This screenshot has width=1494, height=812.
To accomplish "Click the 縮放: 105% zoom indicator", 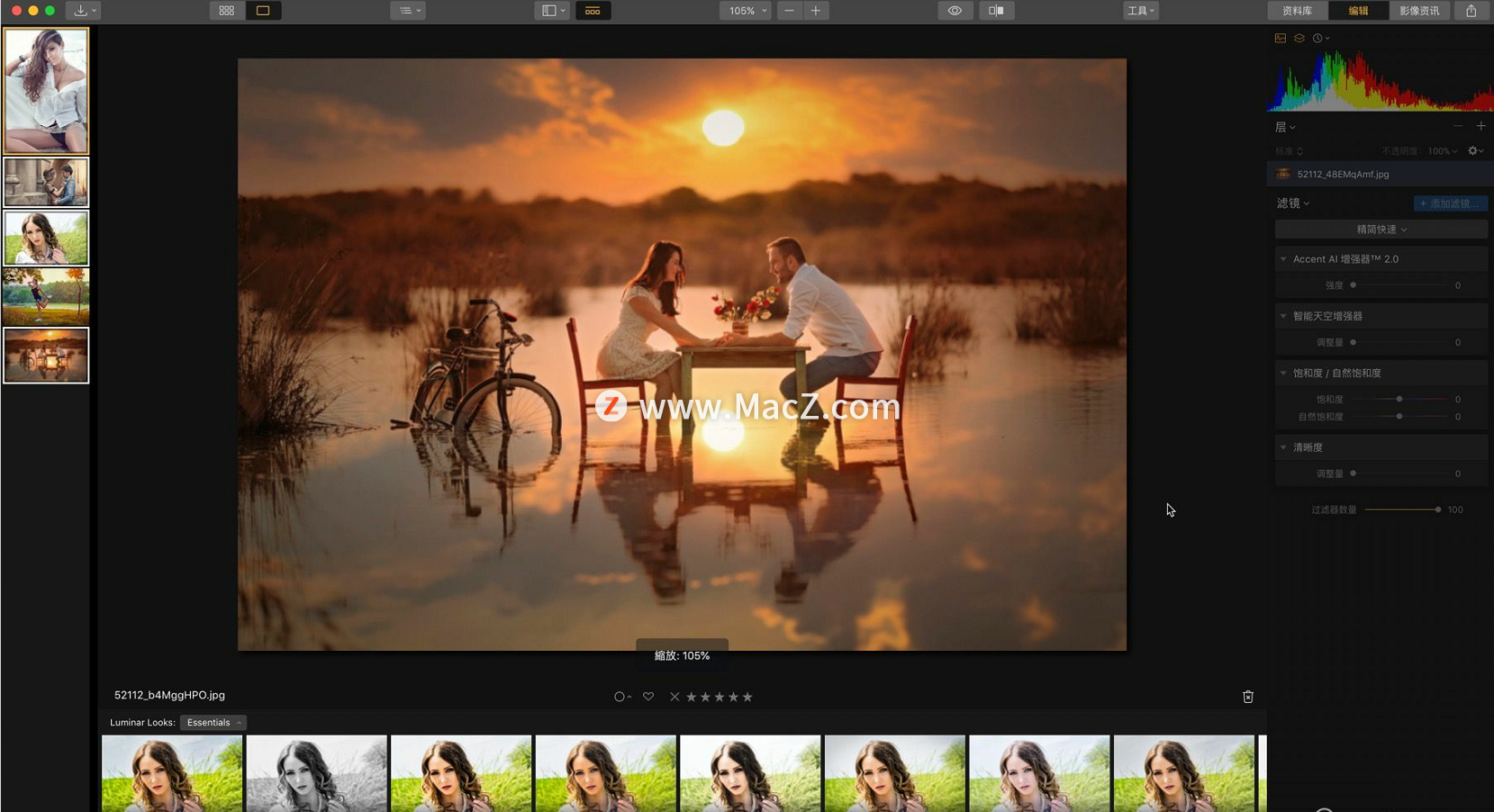I will tap(682, 656).
